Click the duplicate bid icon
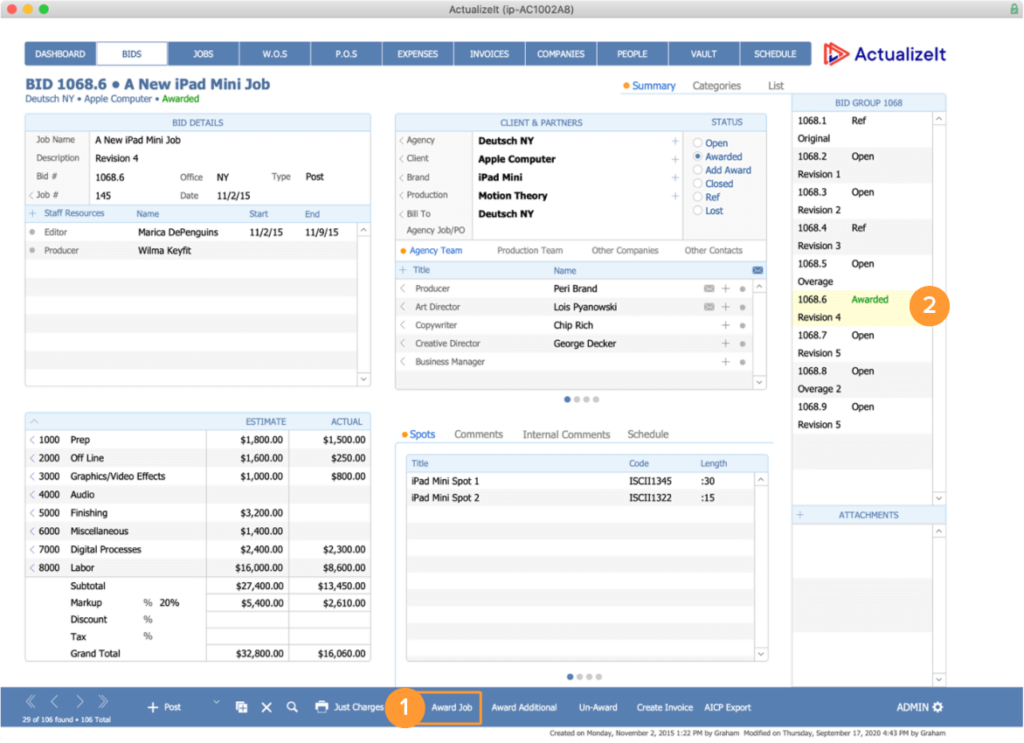 [x=242, y=708]
